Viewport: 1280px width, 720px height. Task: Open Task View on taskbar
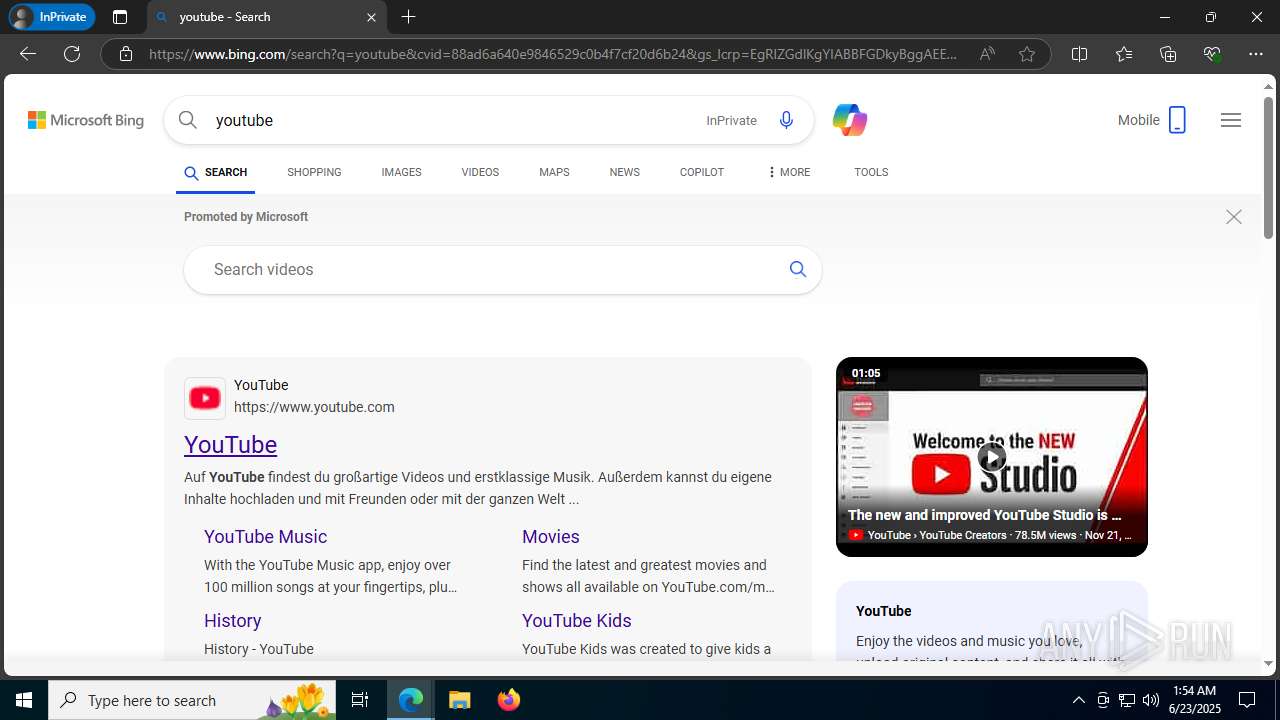click(x=360, y=700)
